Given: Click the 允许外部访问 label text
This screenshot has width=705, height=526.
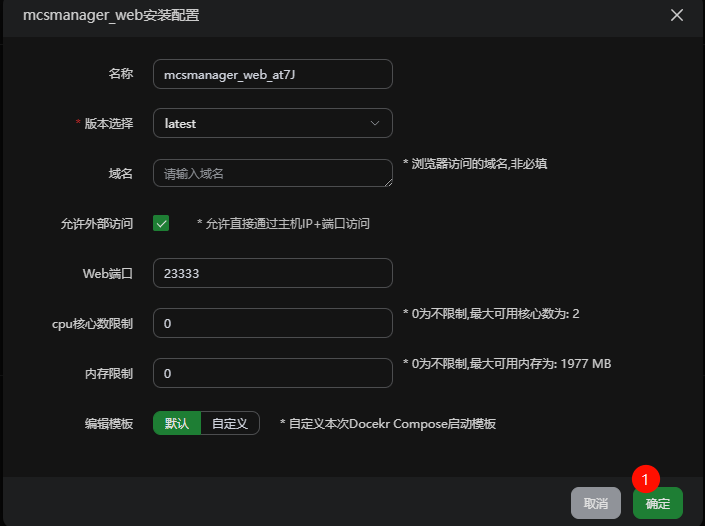Looking at the screenshot, I should (97, 223).
